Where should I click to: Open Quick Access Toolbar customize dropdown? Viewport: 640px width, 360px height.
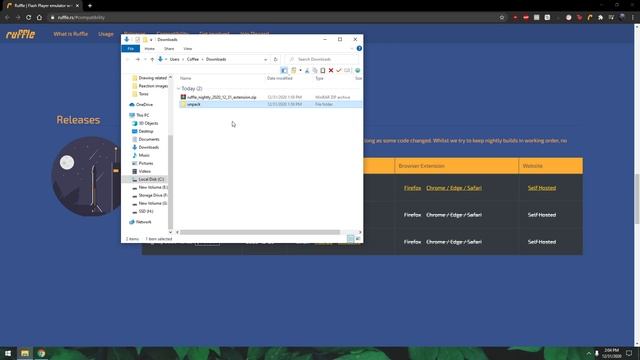[x=151, y=40]
